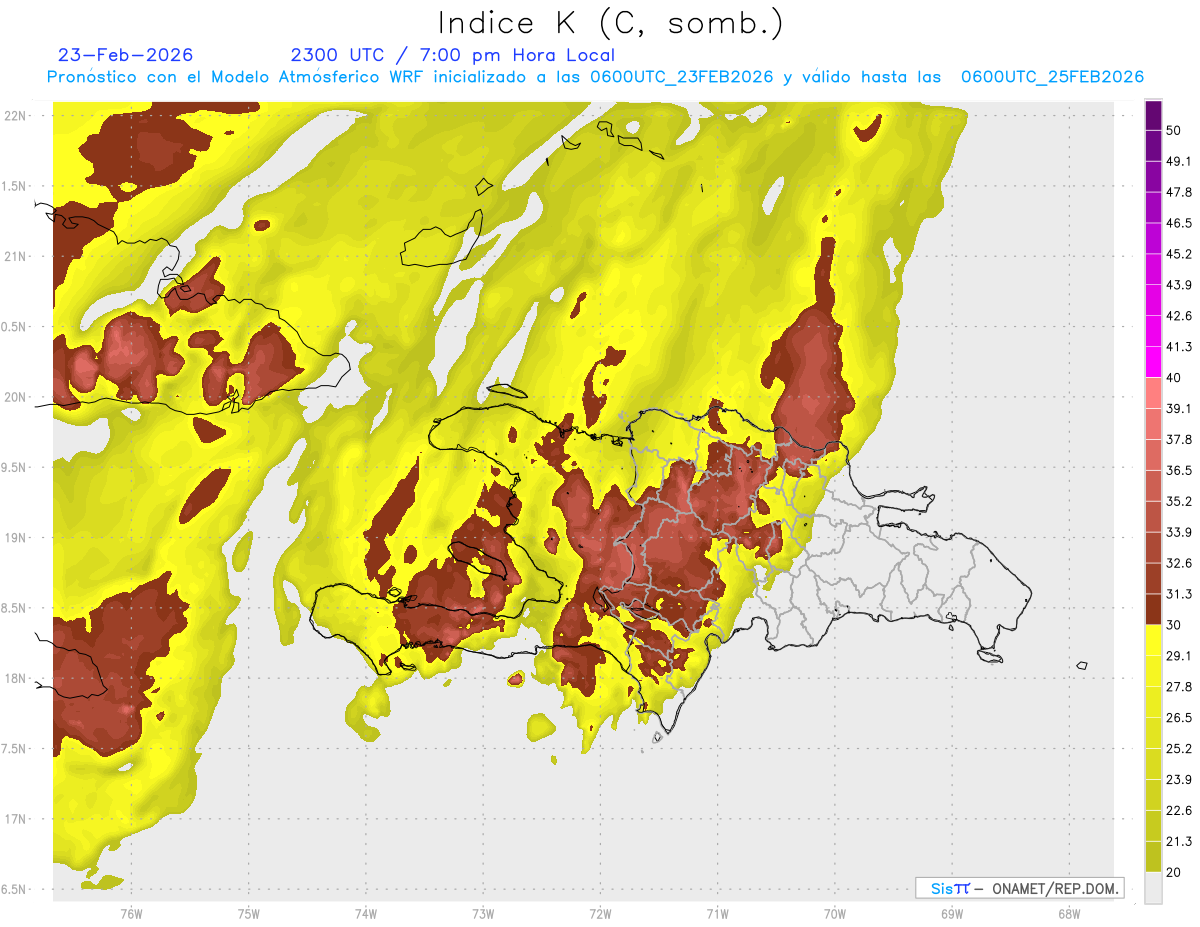This screenshot has width=1200, height=927.
Task: Pick the gray color bar segment below 20
Action: [x=1153, y=888]
